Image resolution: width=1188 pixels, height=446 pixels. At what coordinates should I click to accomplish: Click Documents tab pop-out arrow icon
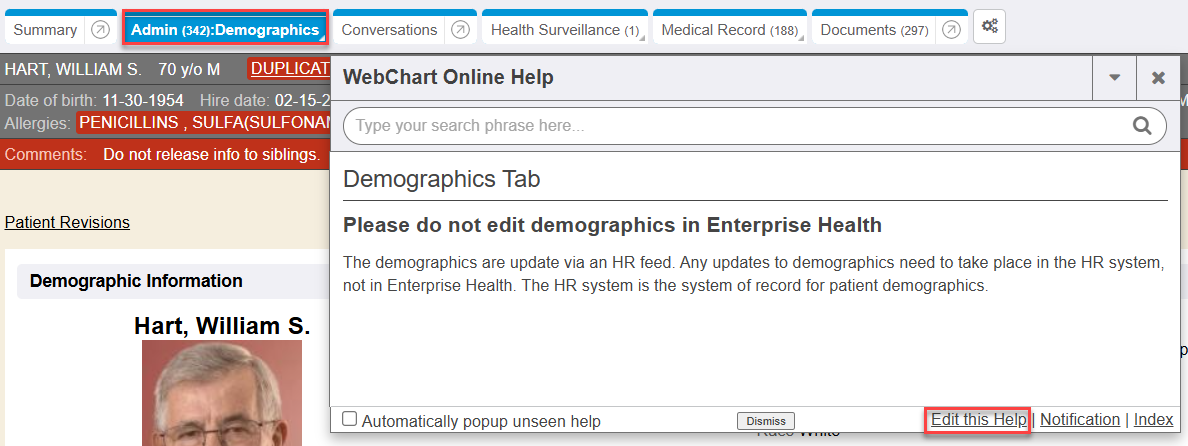[952, 30]
